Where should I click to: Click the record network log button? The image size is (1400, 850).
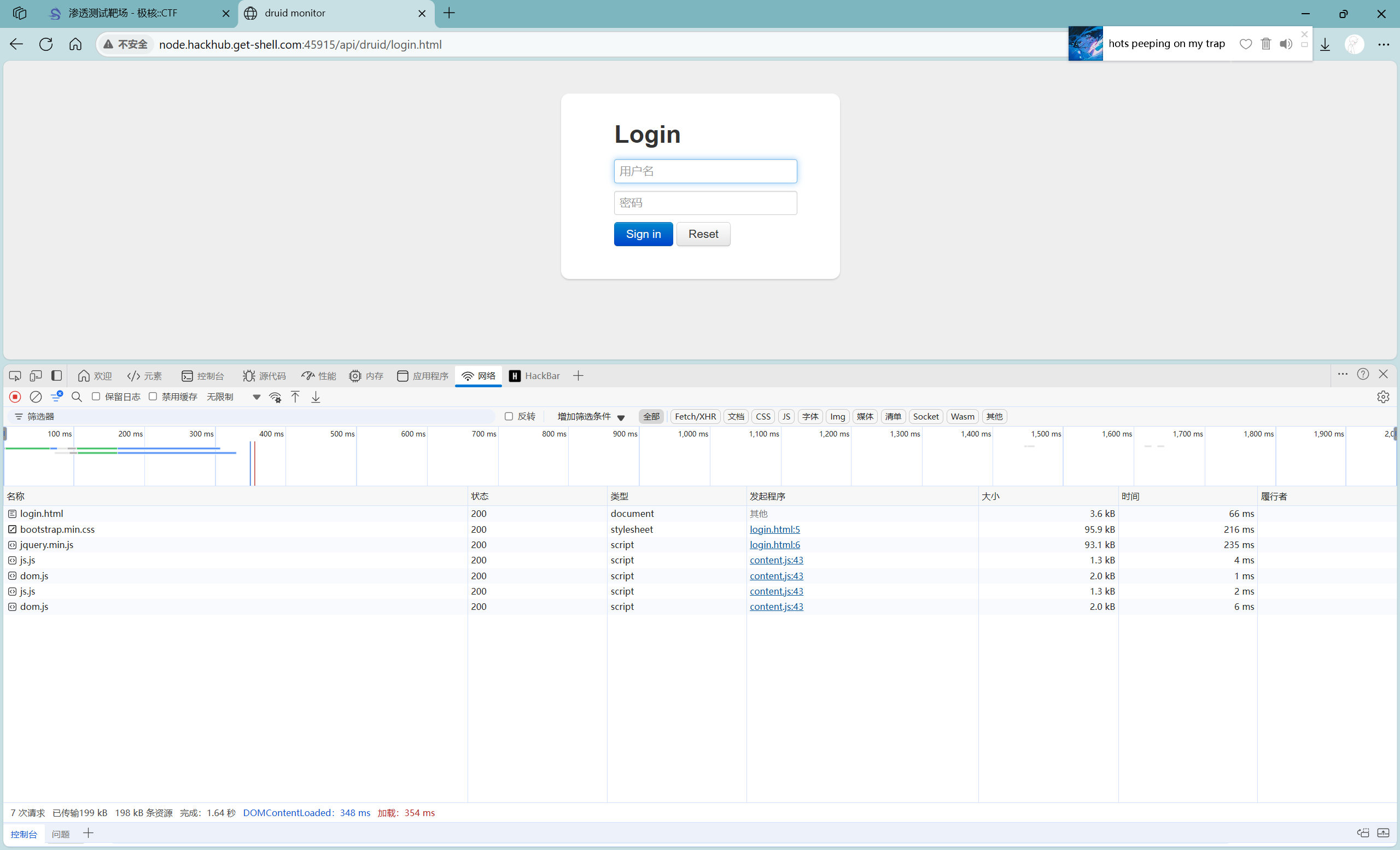pos(15,397)
